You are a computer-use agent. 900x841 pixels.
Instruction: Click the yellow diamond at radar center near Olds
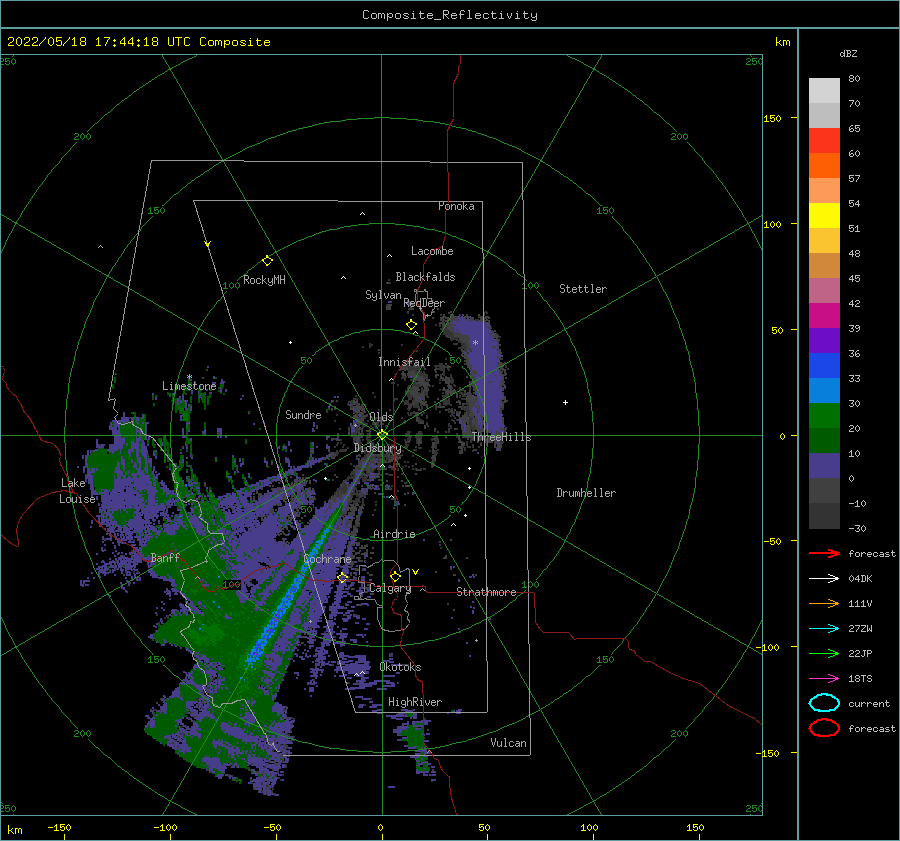382,435
